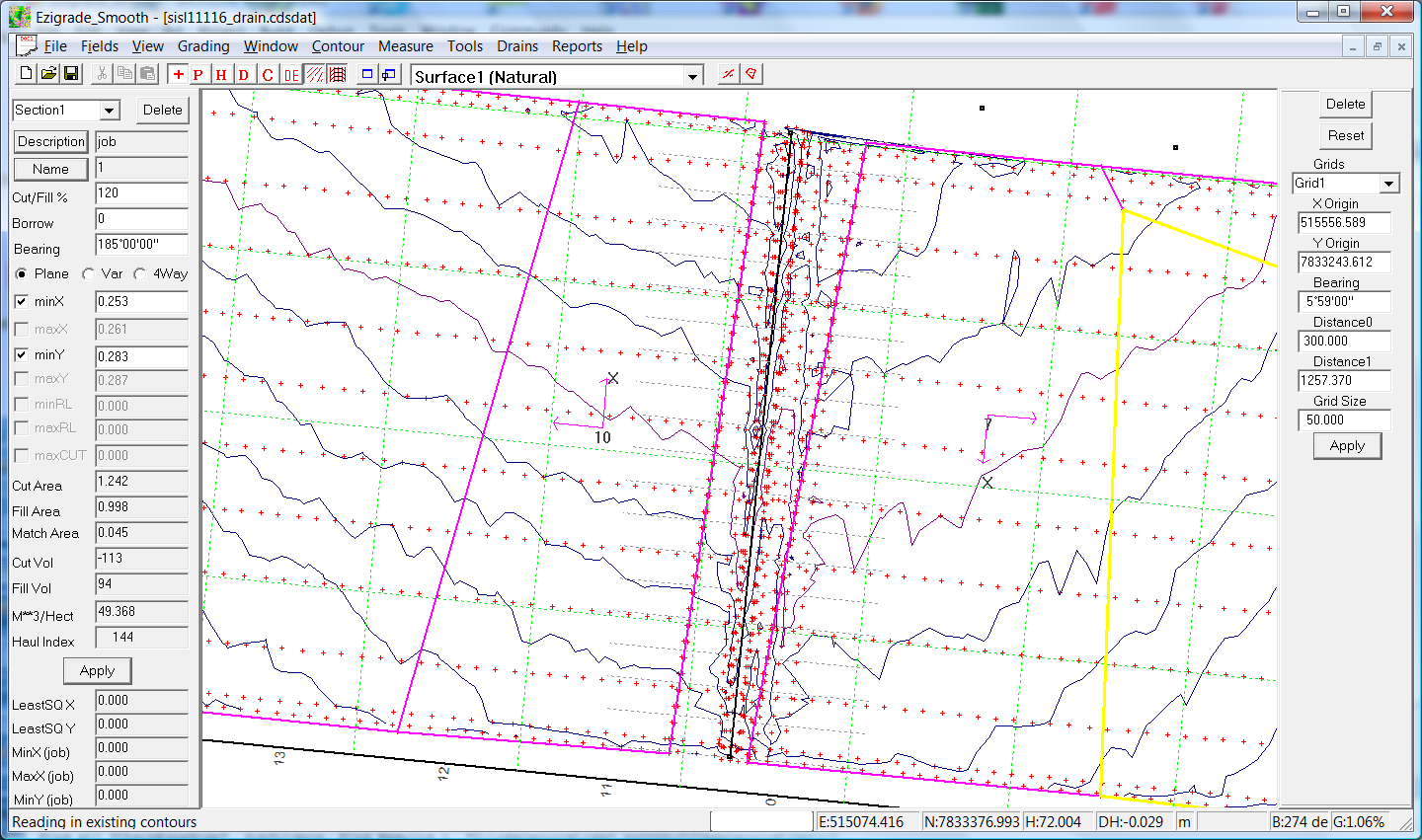The width and height of the screenshot is (1422, 840).
Task: Open the Surface1 (Natural) dropdown
Action: pos(693,77)
